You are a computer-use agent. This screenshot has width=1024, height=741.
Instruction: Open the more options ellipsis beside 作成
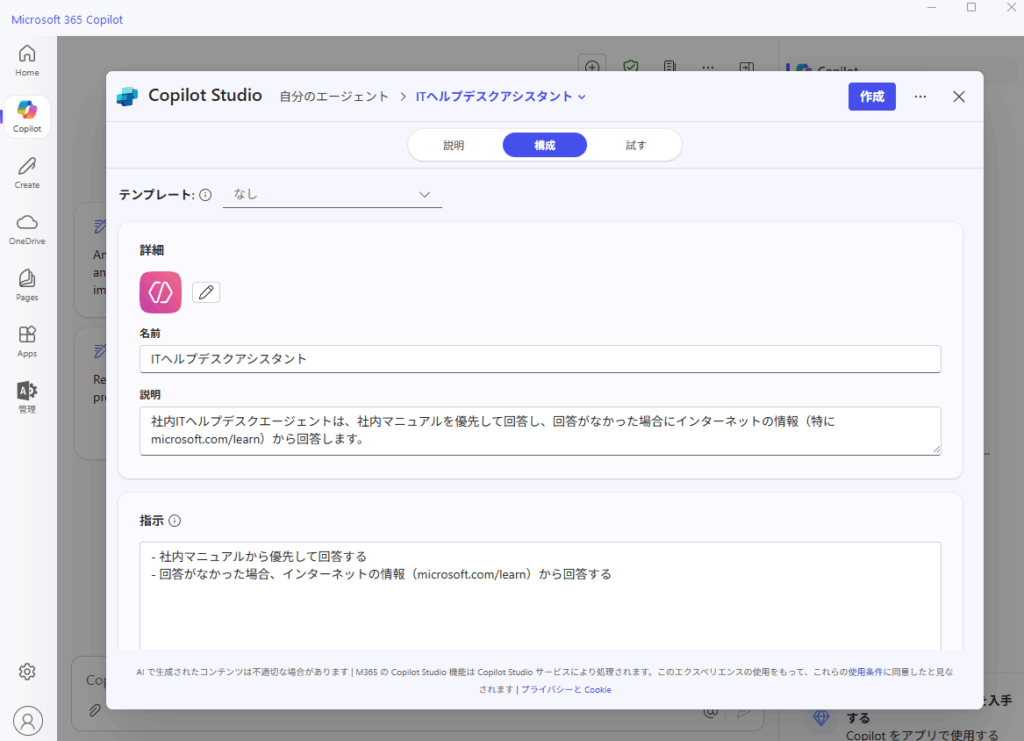click(x=920, y=97)
